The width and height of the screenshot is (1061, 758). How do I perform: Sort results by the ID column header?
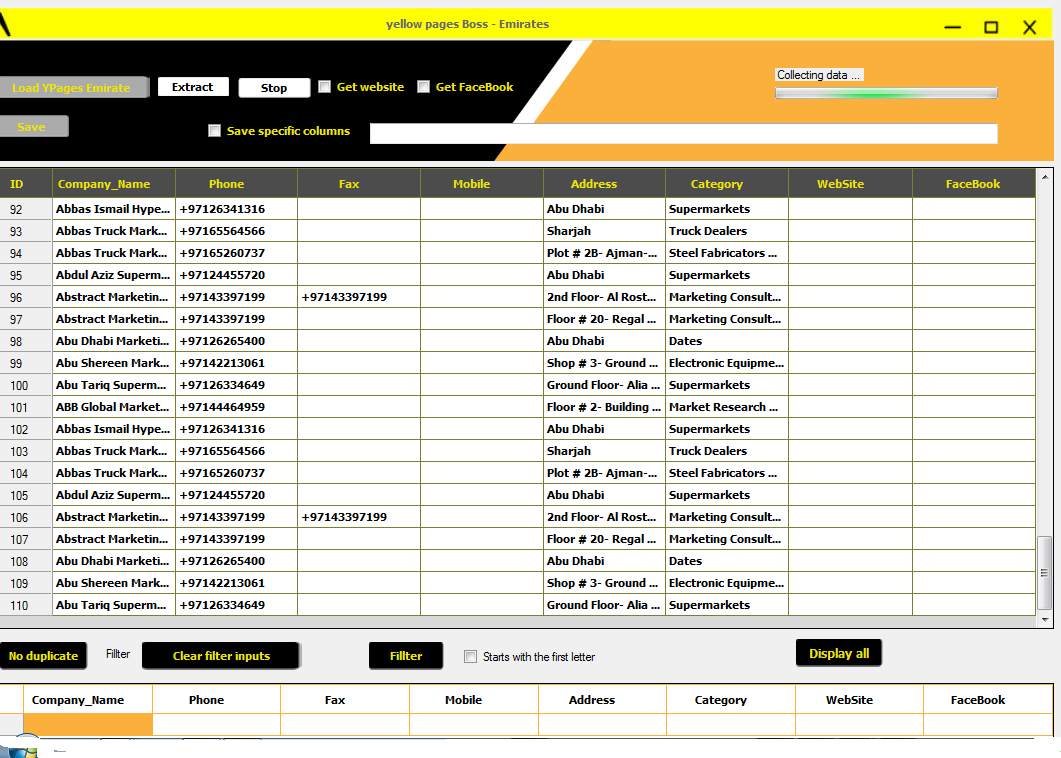coord(26,184)
